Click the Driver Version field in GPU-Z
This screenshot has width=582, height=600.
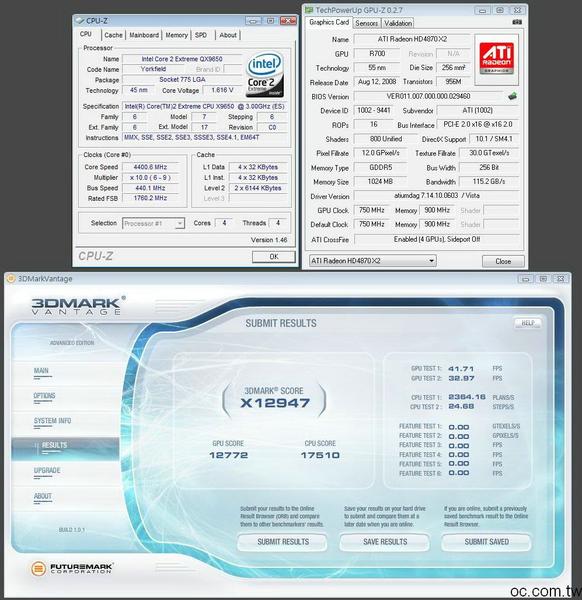tap(437, 196)
